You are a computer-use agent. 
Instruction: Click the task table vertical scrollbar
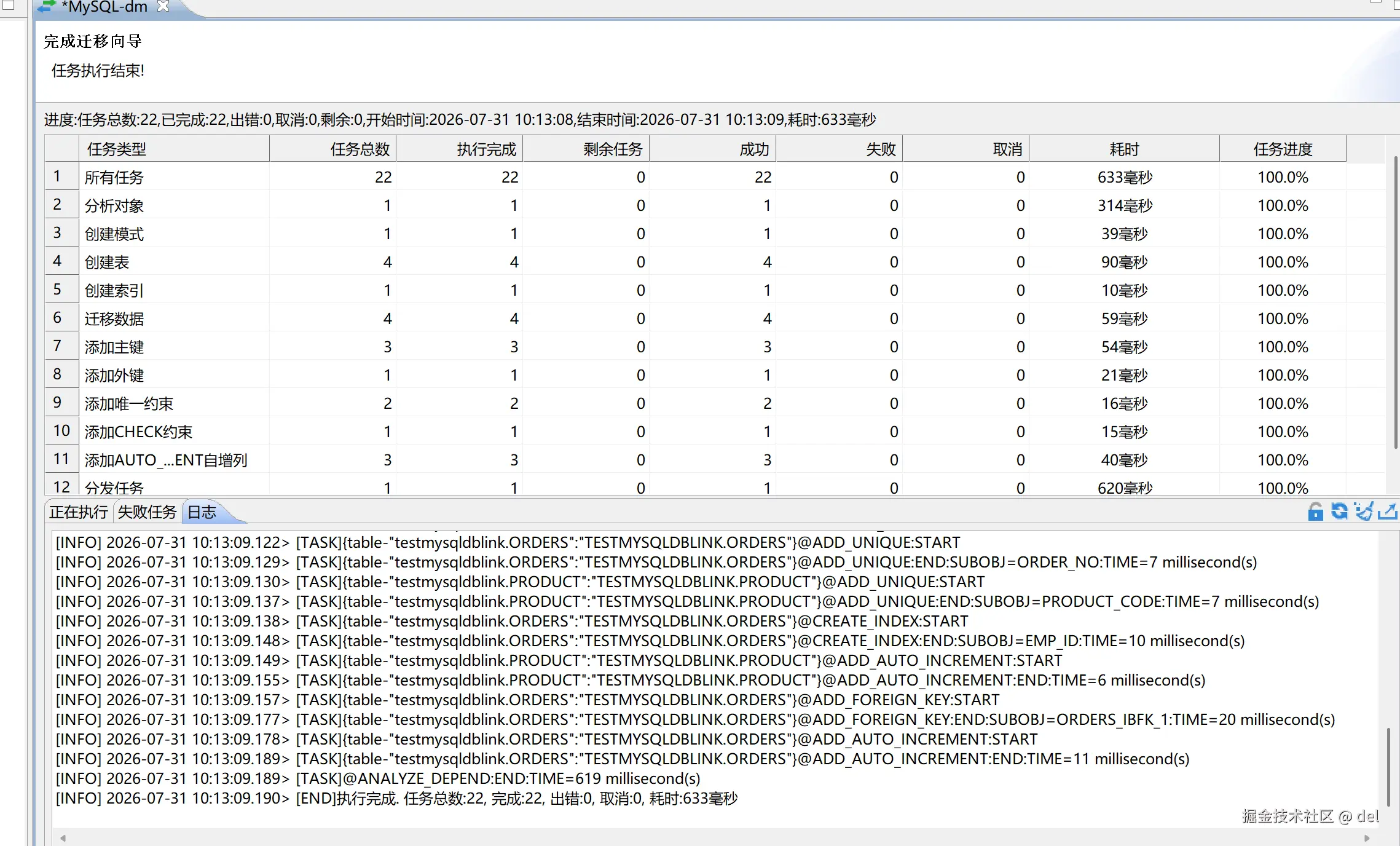point(1394,301)
